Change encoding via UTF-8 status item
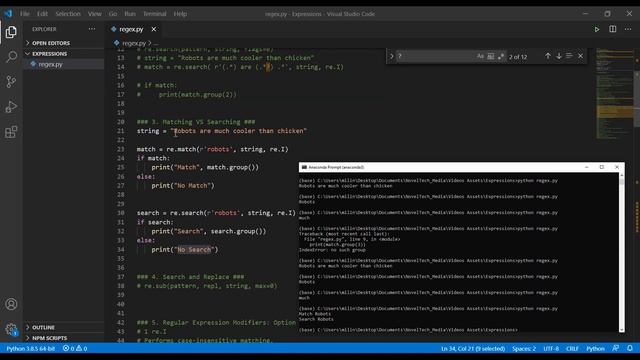The width and height of the screenshot is (640, 360). coord(551,348)
